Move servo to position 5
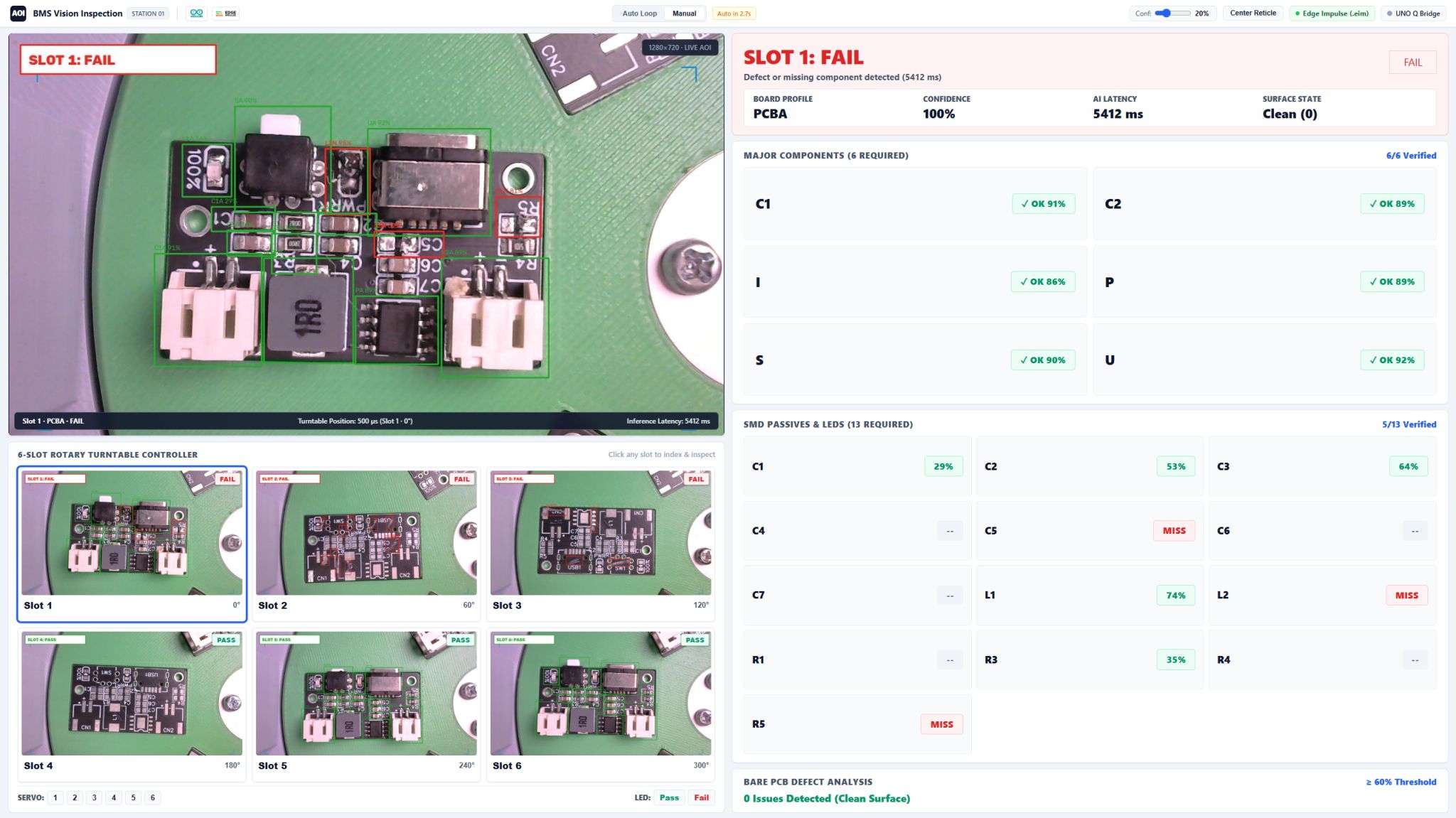 [133, 797]
